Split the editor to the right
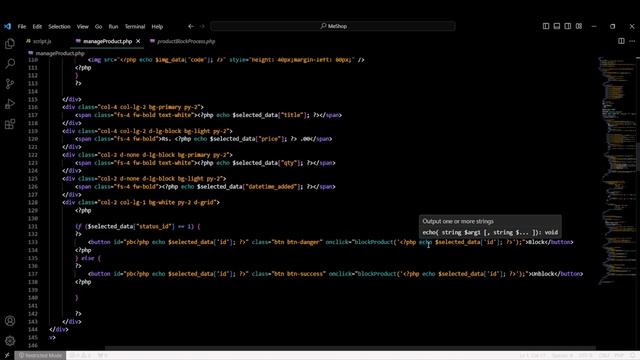Screen dimensions: 640x360 621,41
